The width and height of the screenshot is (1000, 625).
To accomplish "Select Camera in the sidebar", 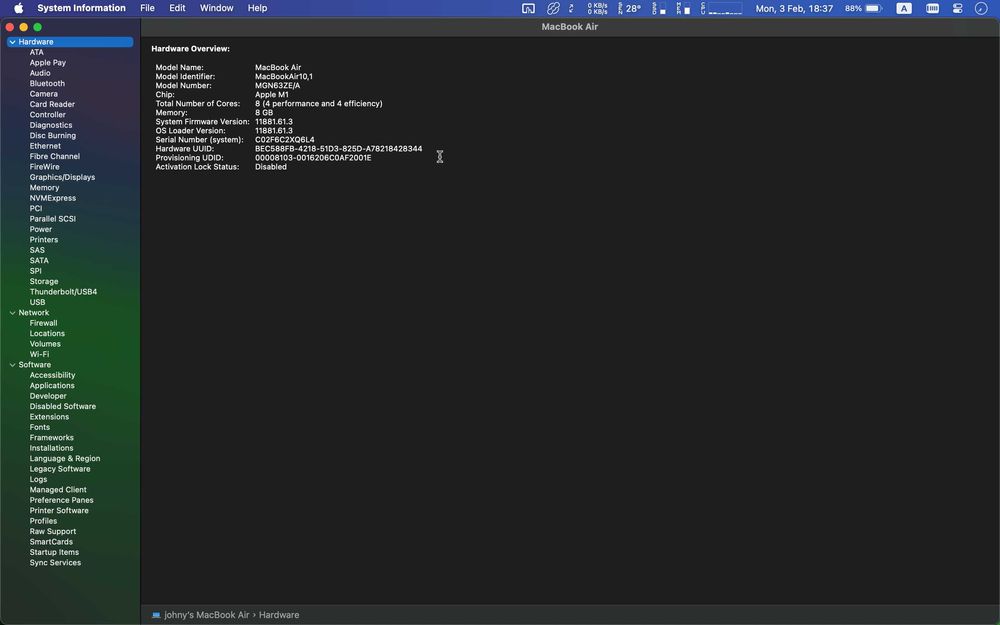I will pos(43,94).
